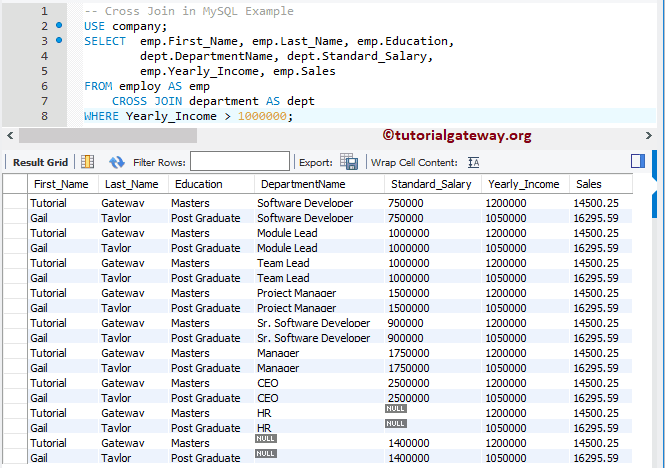Click row selector of first result row
The width and height of the screenshot is (665, 468).
coord(15,203)
